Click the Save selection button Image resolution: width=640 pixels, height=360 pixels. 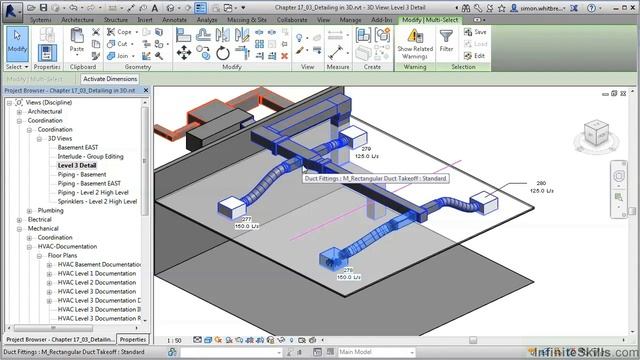[475, 32]
